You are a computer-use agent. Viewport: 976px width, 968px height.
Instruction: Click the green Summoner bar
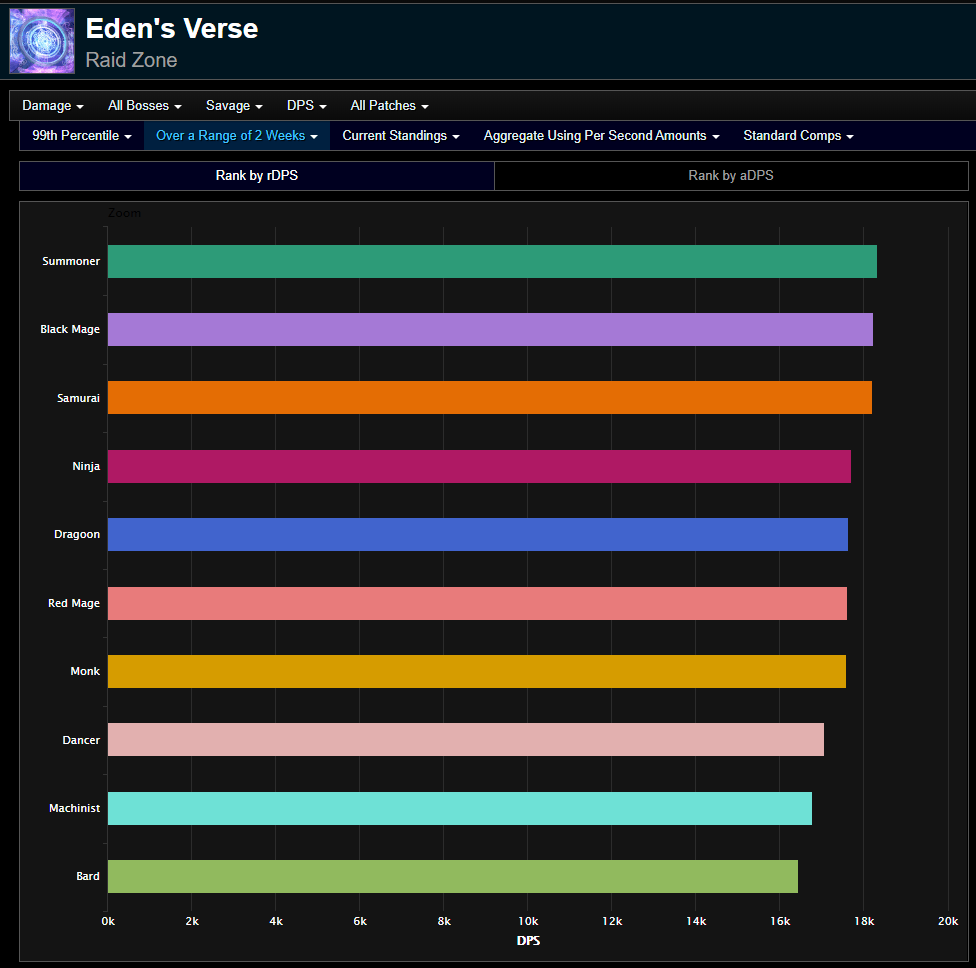pos(492,261)
